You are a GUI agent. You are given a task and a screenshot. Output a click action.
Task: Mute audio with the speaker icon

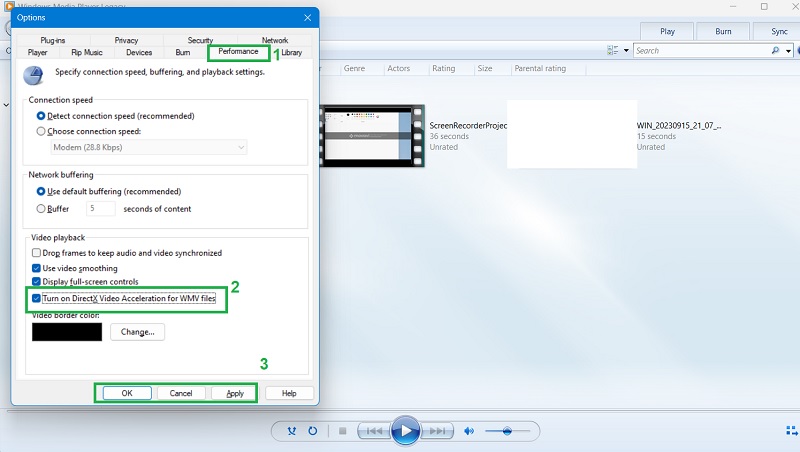click(x=469, y=431)
